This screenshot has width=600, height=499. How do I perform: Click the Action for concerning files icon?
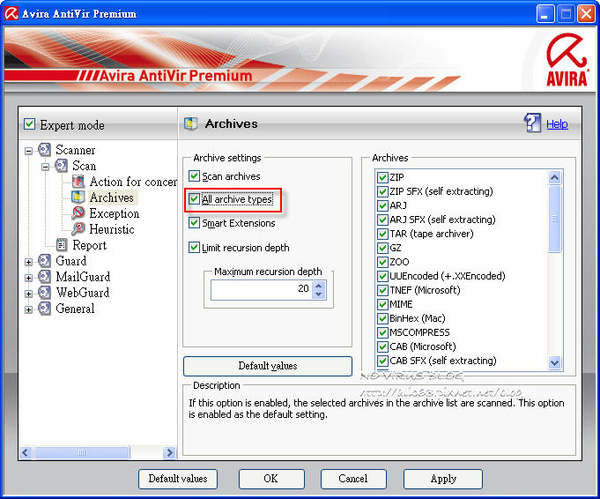pos(78,181)
